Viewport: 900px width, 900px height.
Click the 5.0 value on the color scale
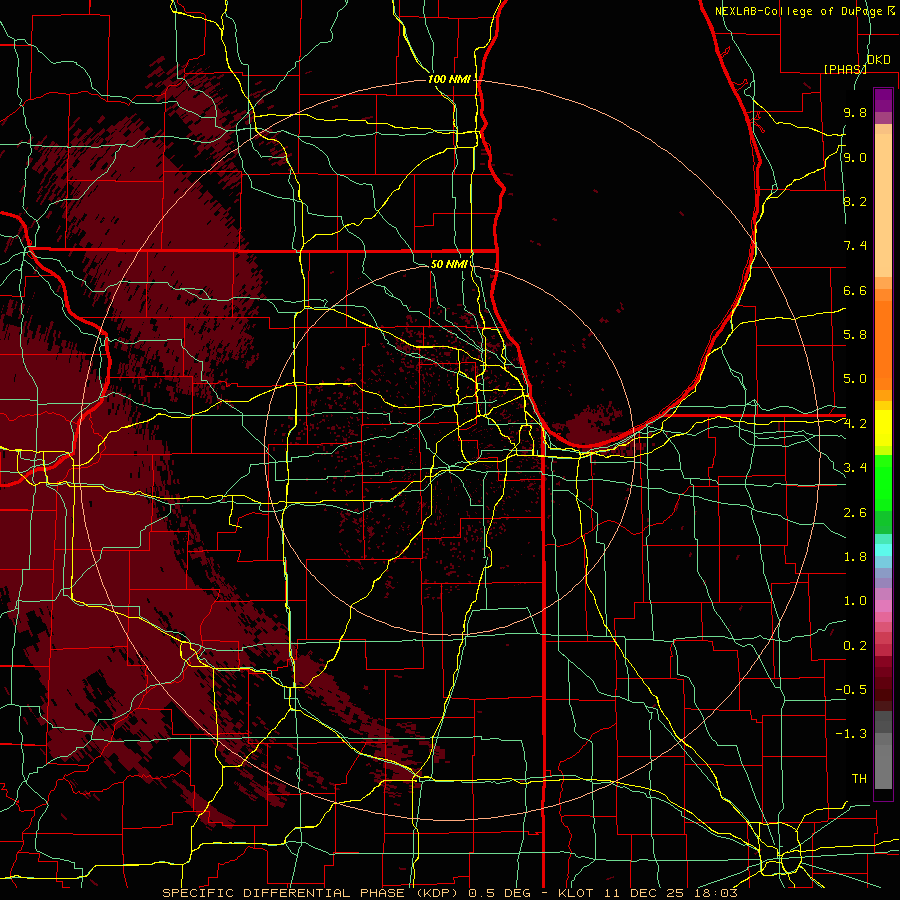(x=855, y=379)
